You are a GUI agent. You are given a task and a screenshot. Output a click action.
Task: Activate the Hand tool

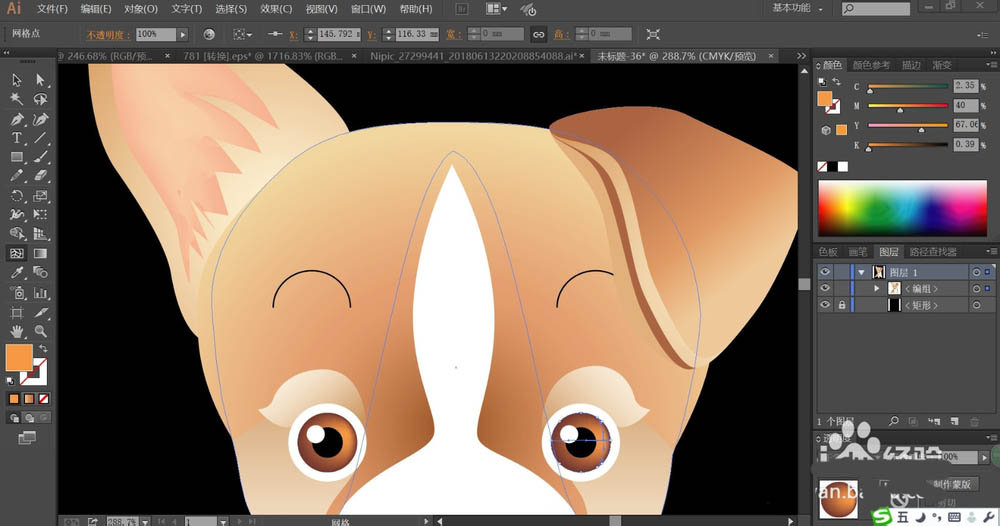click(17, 331)
